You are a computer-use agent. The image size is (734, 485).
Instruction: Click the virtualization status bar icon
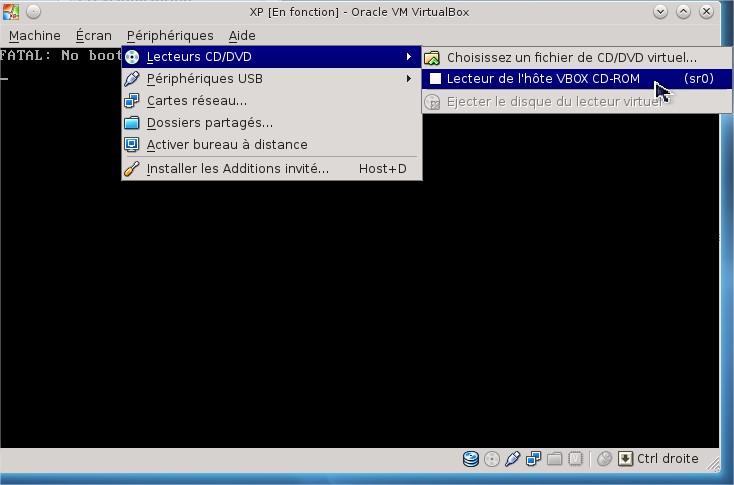coord(575,459)
